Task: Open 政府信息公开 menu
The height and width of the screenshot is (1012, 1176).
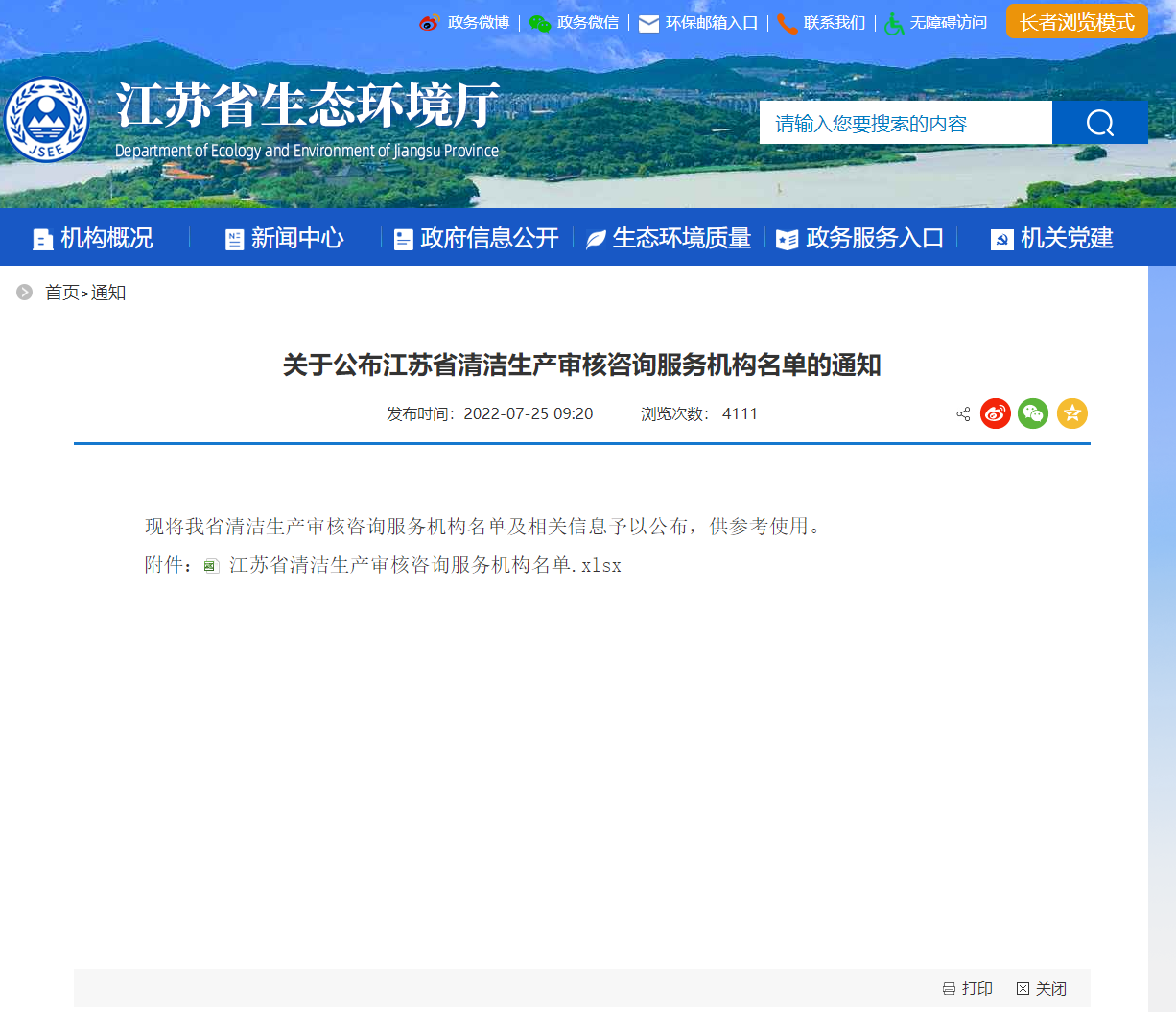Action: (x=489, y=238)
